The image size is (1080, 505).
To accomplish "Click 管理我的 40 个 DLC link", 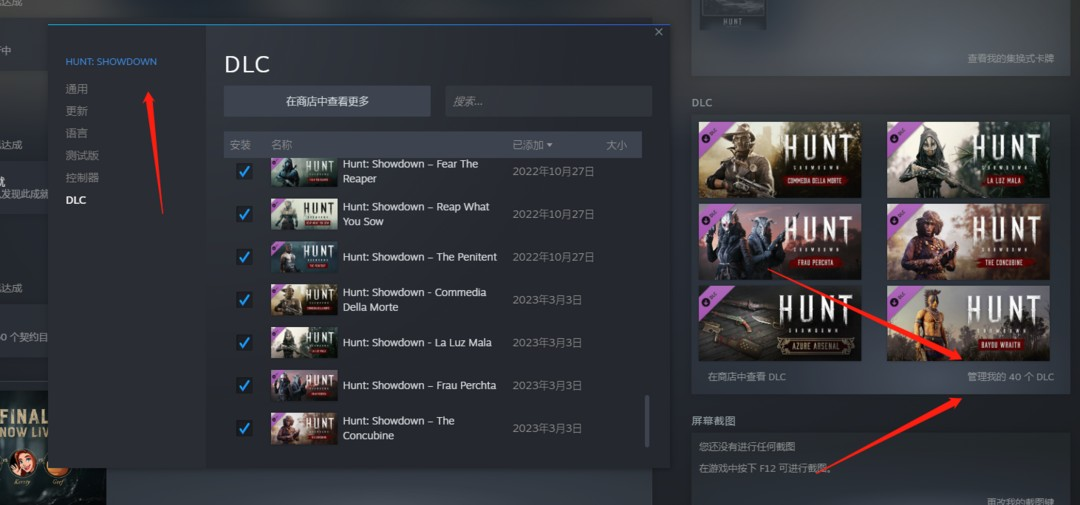I will tap(1009, 377).
